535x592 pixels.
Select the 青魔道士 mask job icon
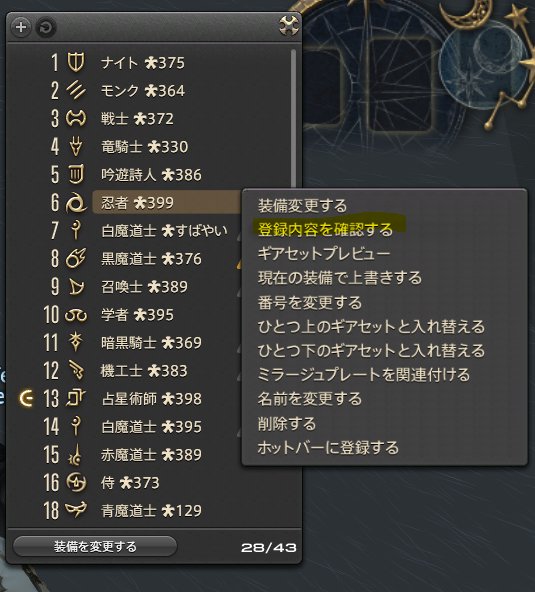[x=76, y=510]
